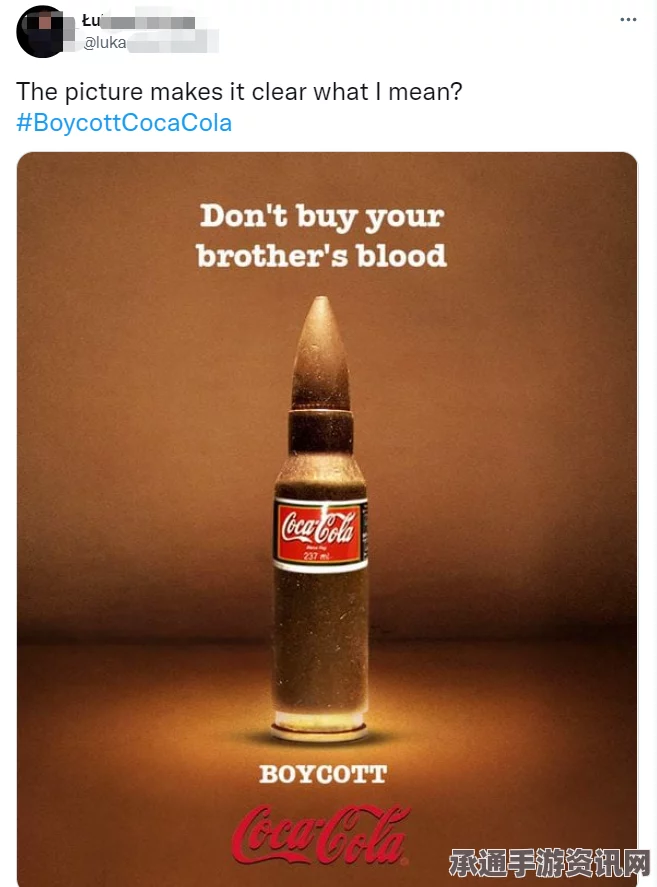Open the three-dot more options menu
This screenshot has height=887, width=657.
coord(628,19)
